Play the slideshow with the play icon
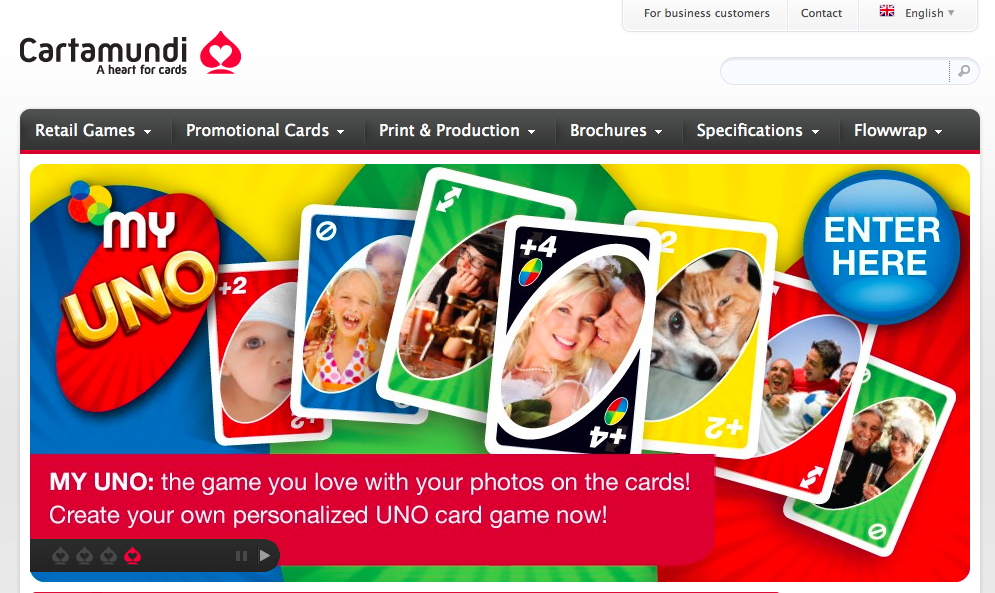Viewport: 995px width, 593px height. tap(265, 556)
